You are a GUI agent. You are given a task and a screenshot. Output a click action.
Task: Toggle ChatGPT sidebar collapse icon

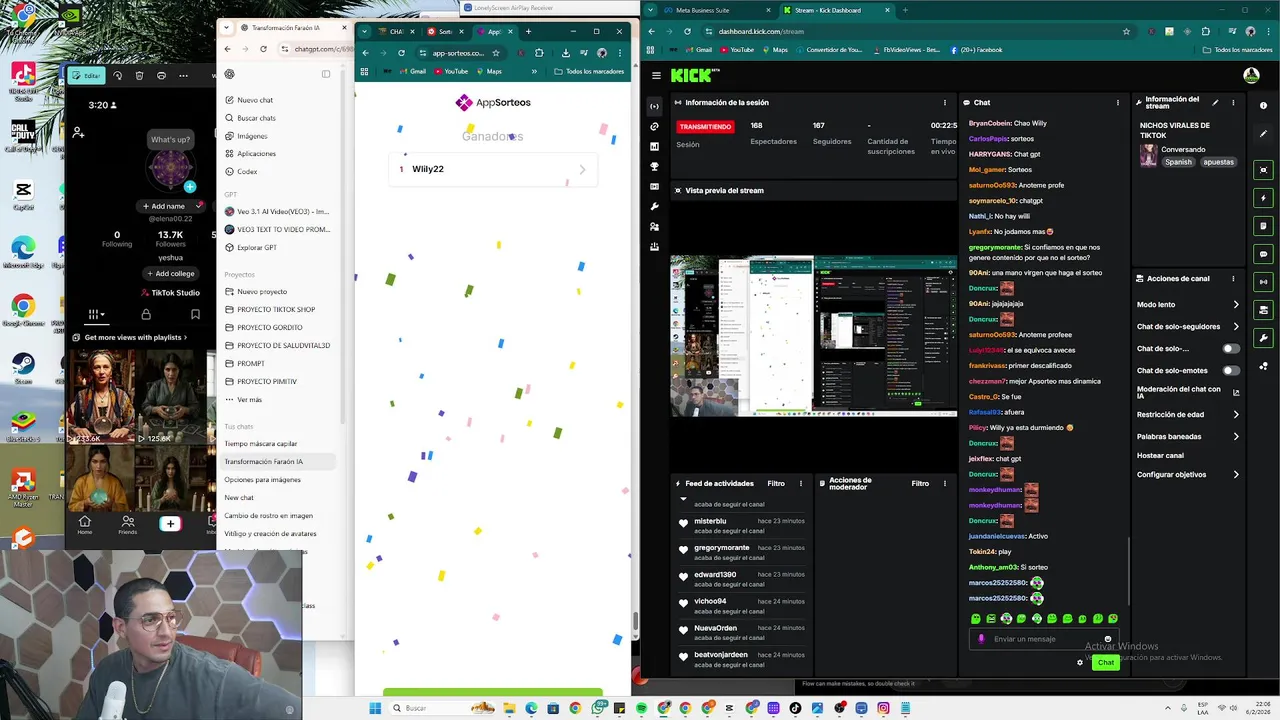326,74
